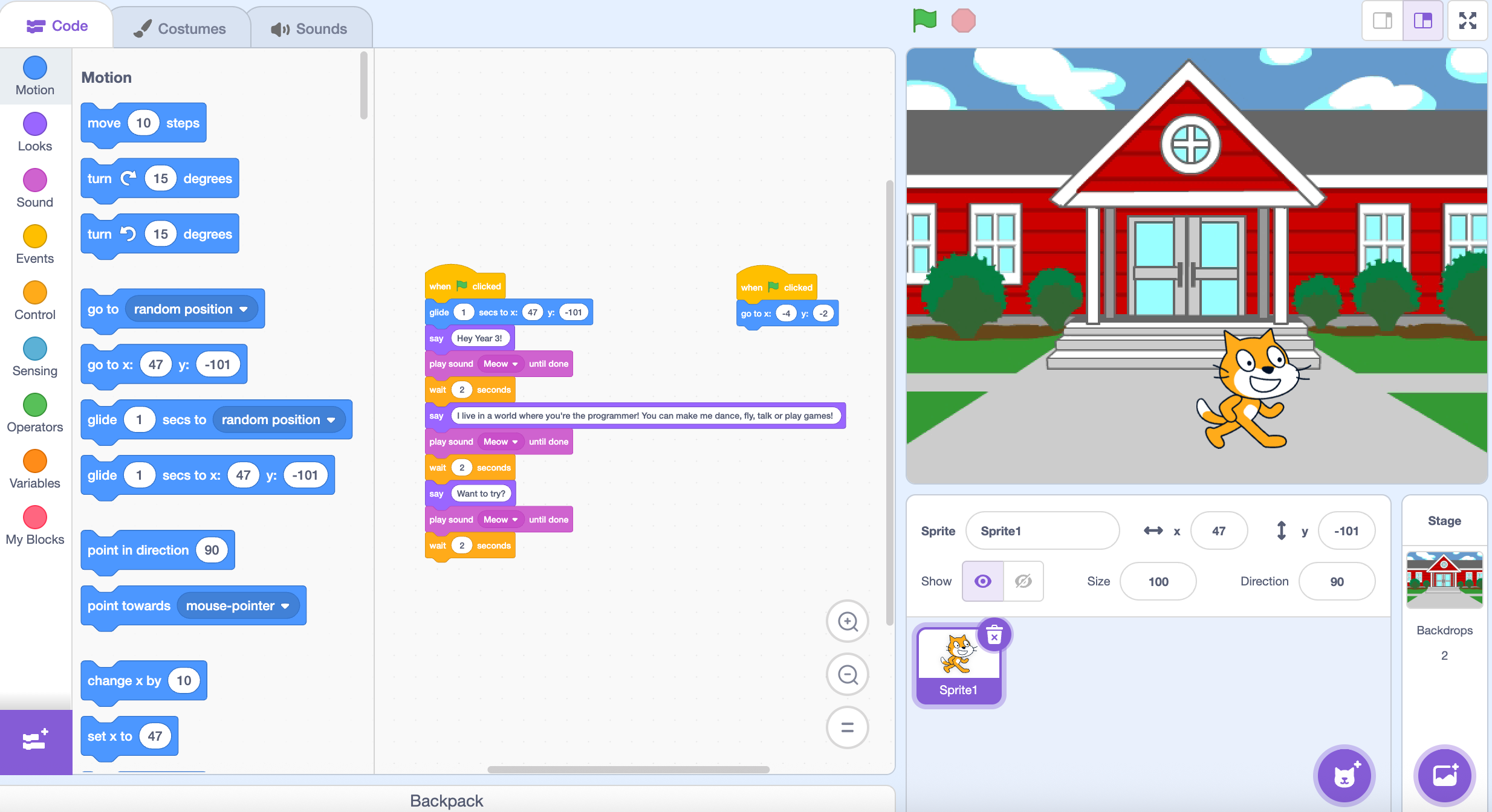Select the Sprite1 thumbnail
Image resolution: width=1492 pixels, height=812 pixels.
click(x=959, y=665)
